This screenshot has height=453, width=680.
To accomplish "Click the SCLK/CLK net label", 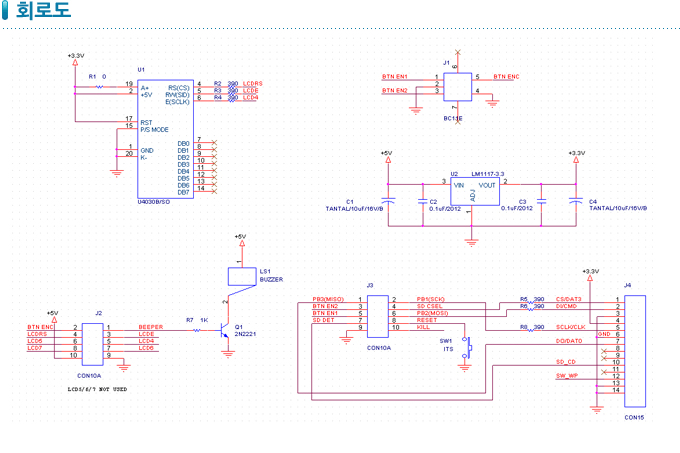I will pos(570,327).
